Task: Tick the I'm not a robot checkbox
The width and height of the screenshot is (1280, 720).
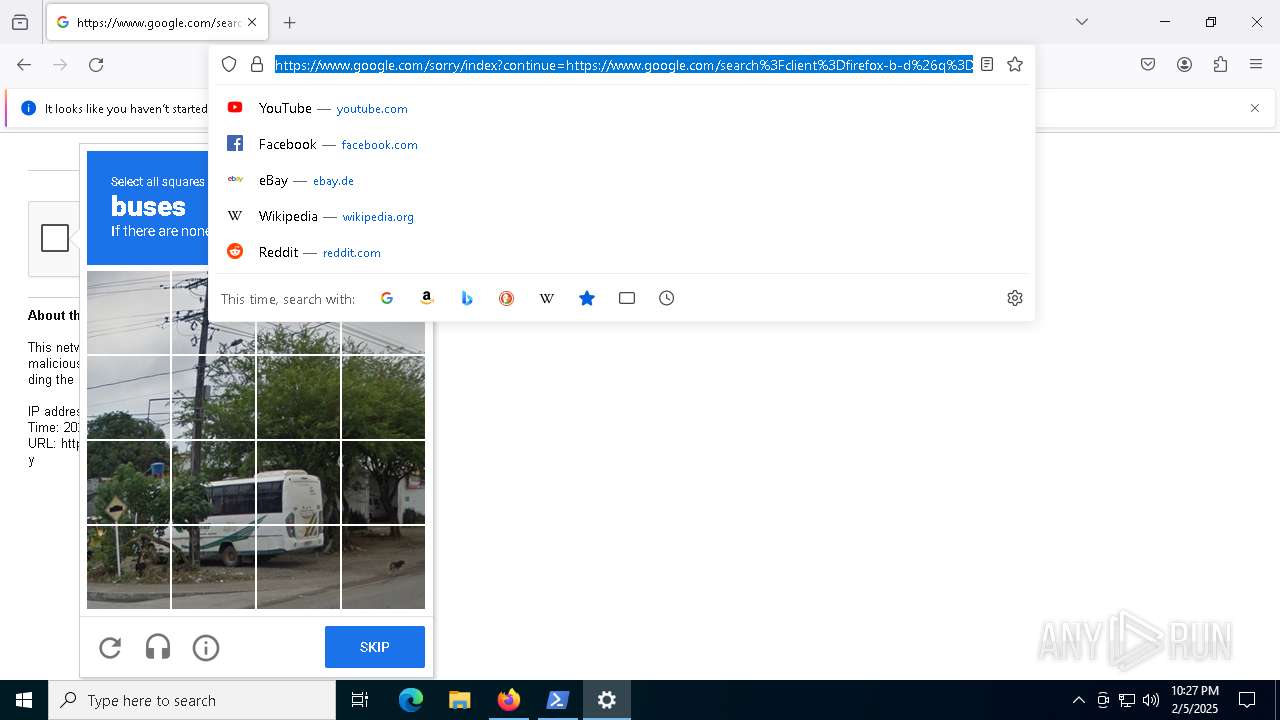Action: click(55, 238)
